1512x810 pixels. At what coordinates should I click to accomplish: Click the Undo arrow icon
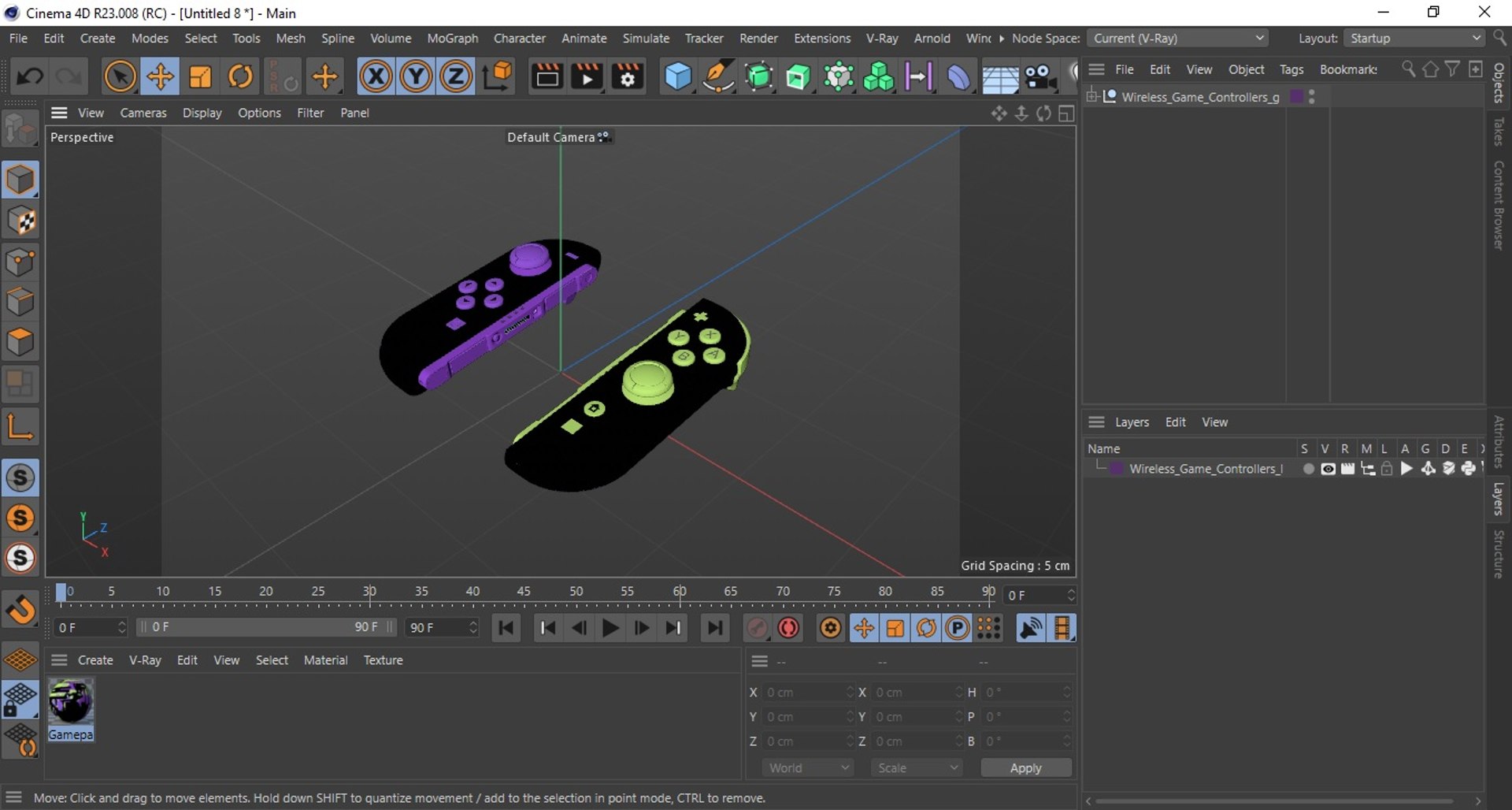pyautogui.click(x=30, y=76)
